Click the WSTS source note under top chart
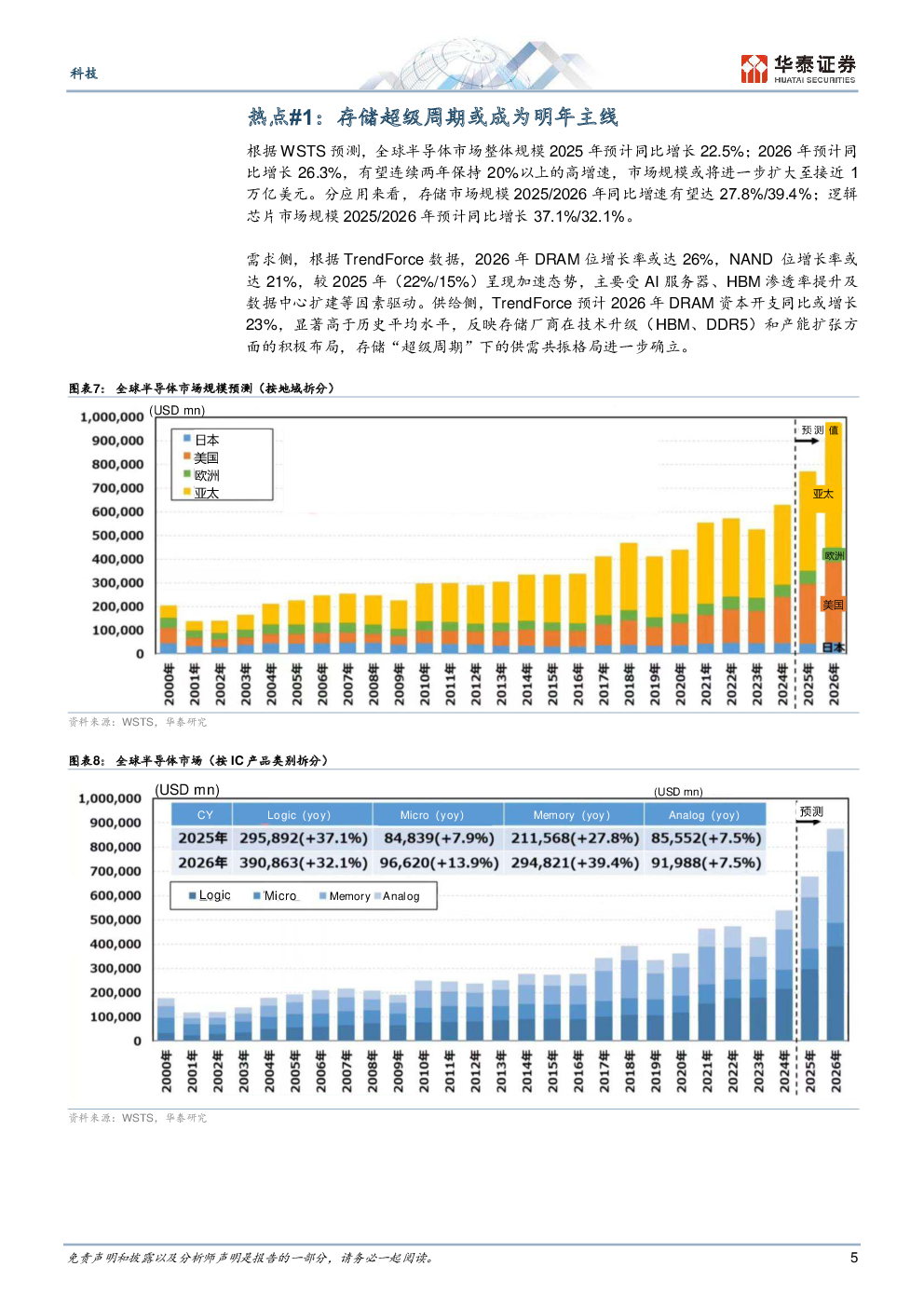Screen dimensions: 924x1307 point(138,722)
